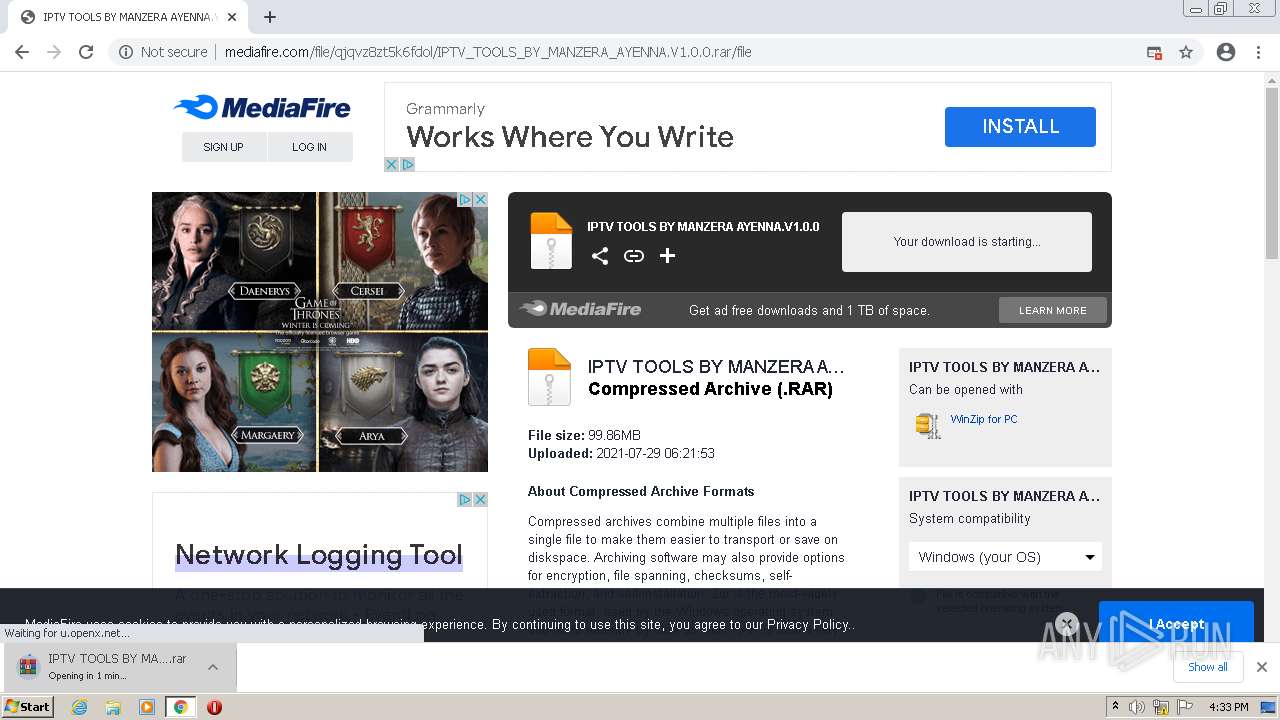Viewport: 1280px width, 720px height.
Task: Open site info for Not secure
Action: [163, 52]
